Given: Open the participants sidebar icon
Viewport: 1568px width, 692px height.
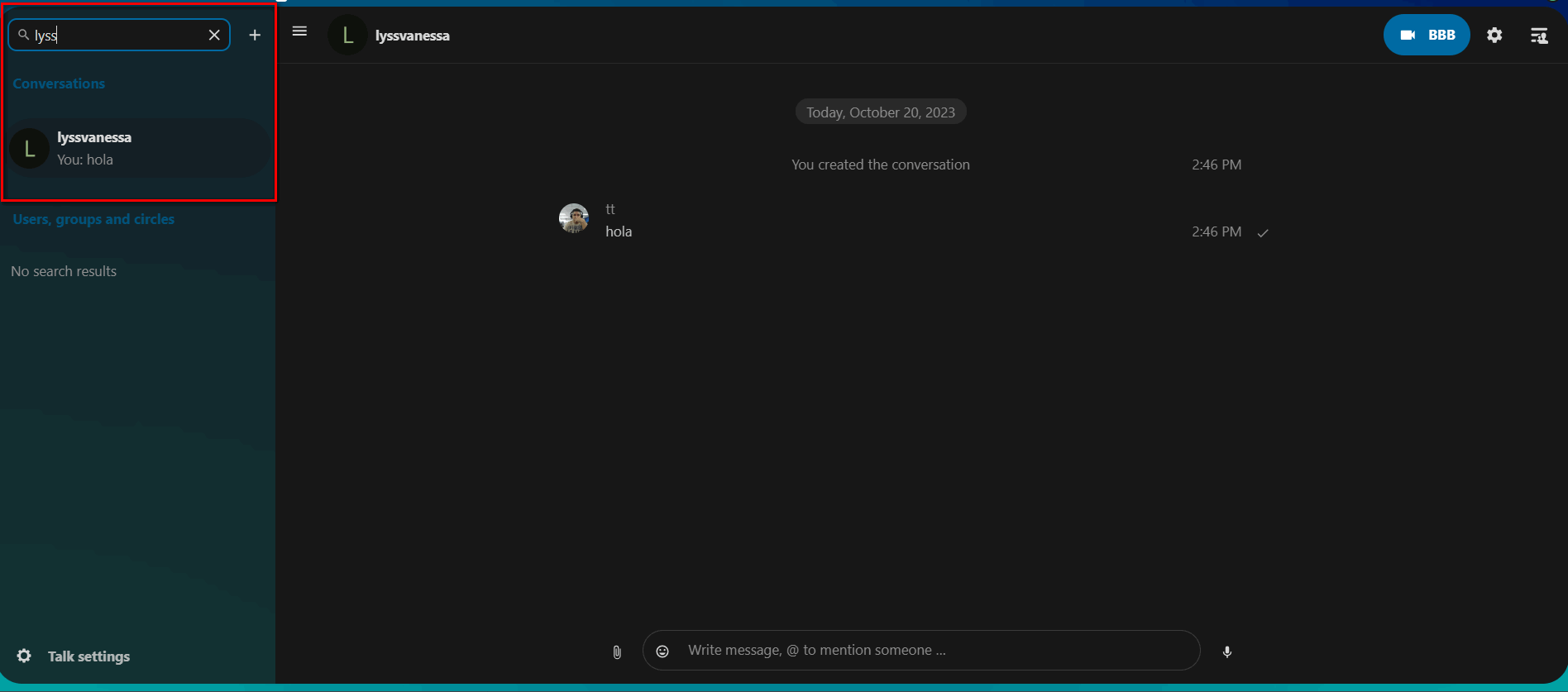Looking at the screenshot, I should click(1539, 35).
